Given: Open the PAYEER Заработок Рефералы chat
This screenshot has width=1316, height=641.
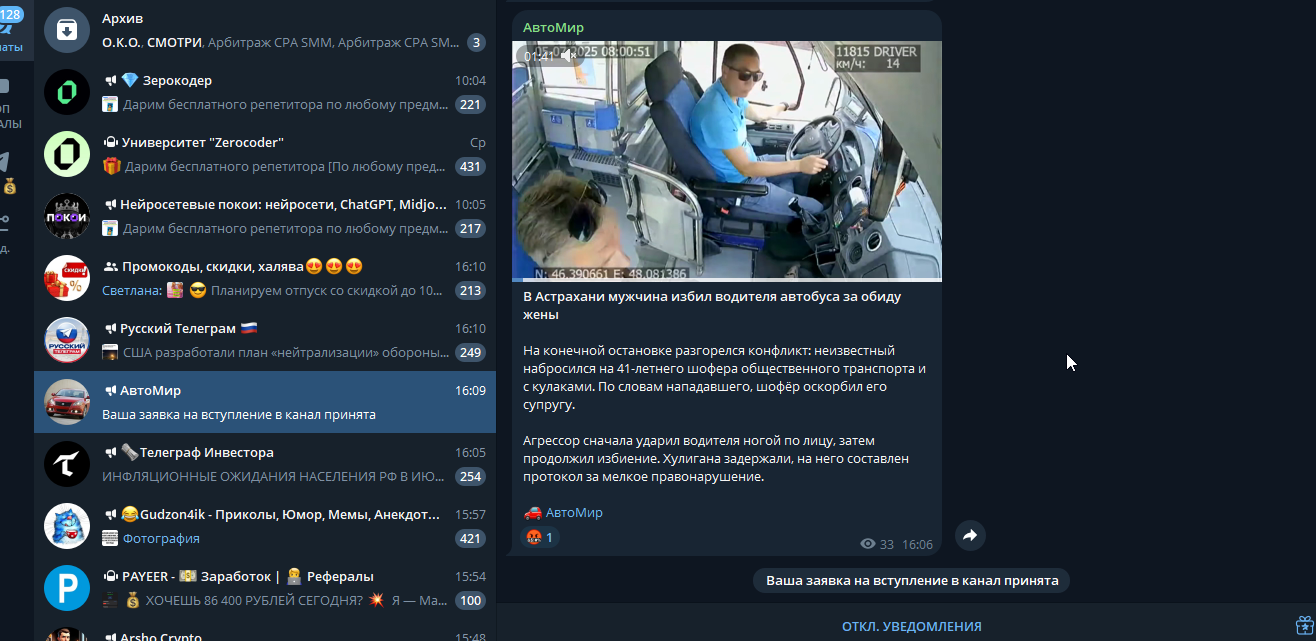Looking at the screenshot, I should [x=265, y=588].
